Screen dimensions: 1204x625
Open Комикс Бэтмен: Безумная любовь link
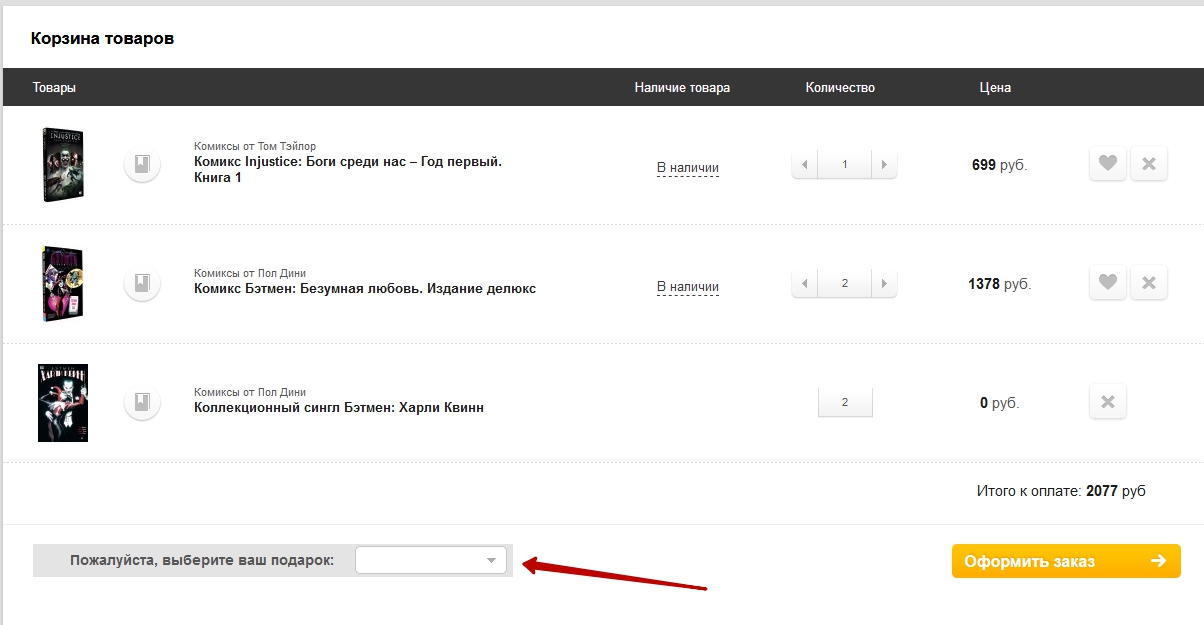(364, 288)
